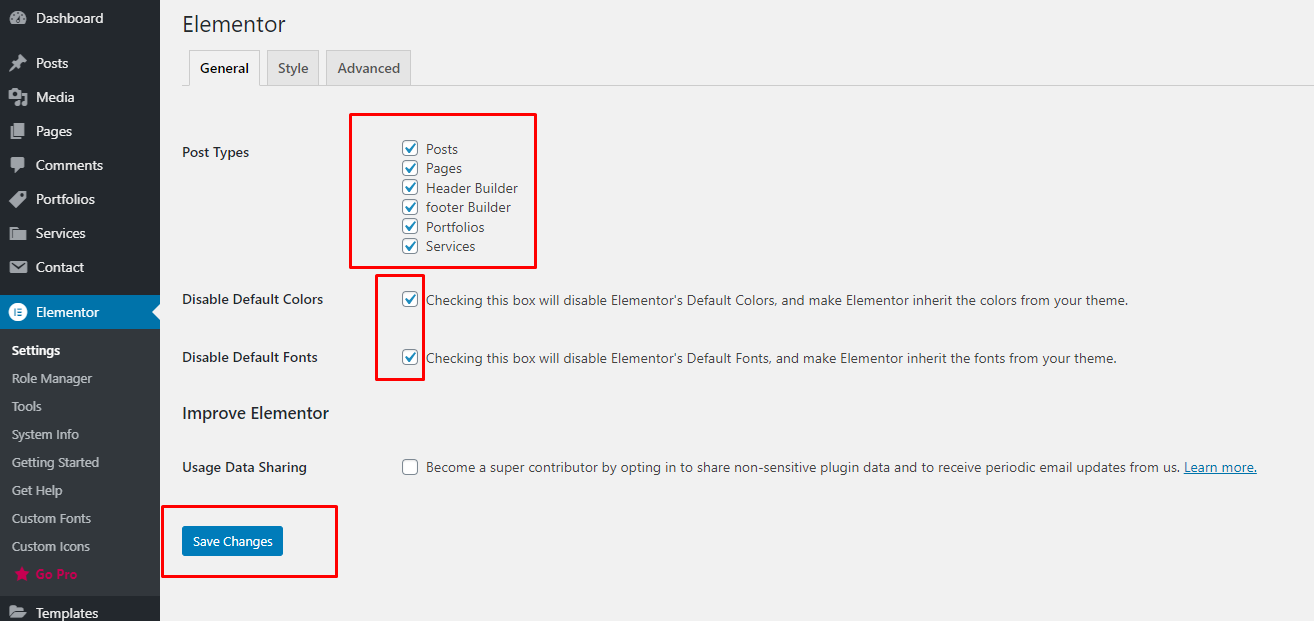Uncheck the Portfolios post type checkbox
This screenshot has height=621, width=1314.
pos(410,227)
